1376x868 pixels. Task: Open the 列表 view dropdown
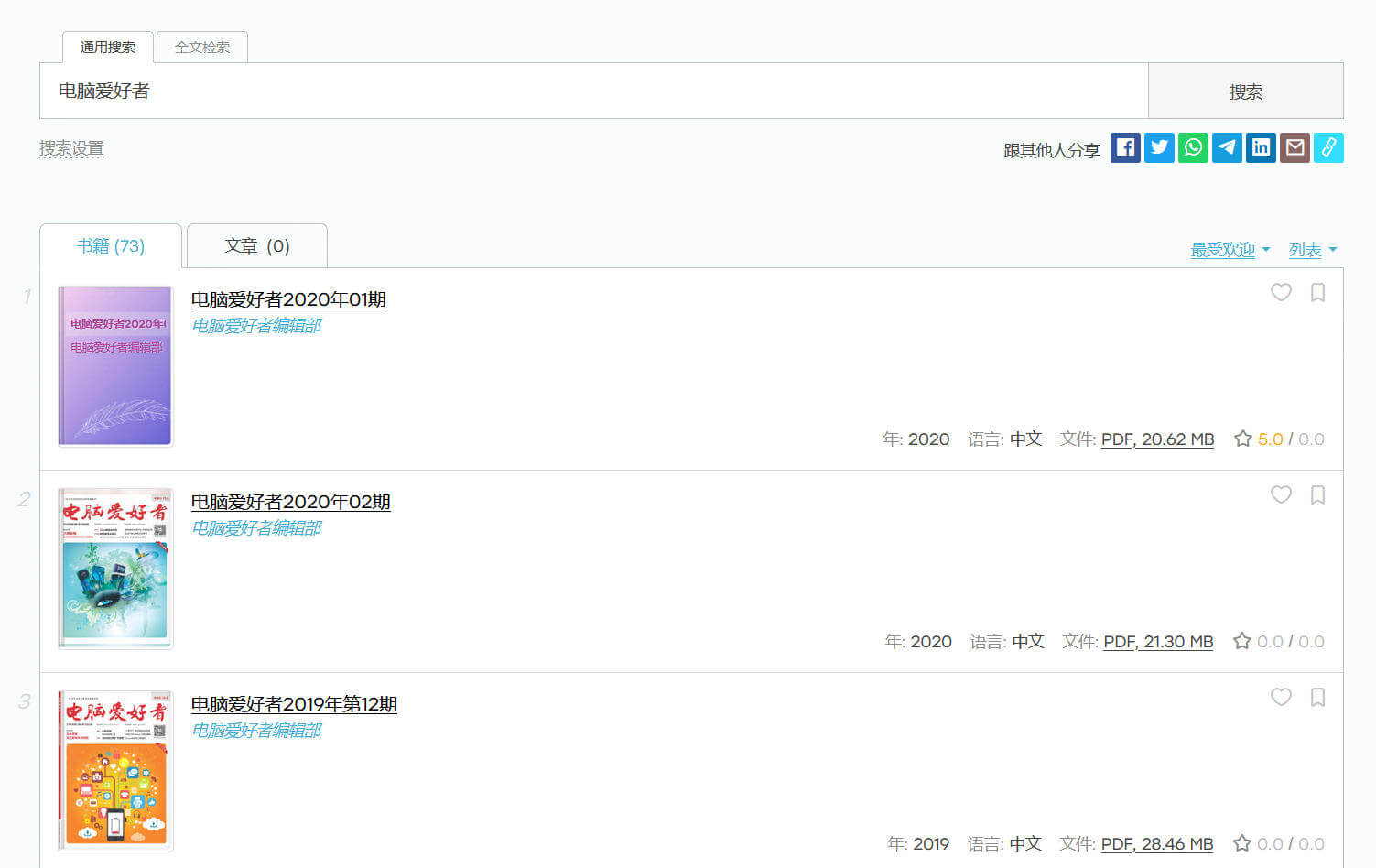coord(1304,248)
